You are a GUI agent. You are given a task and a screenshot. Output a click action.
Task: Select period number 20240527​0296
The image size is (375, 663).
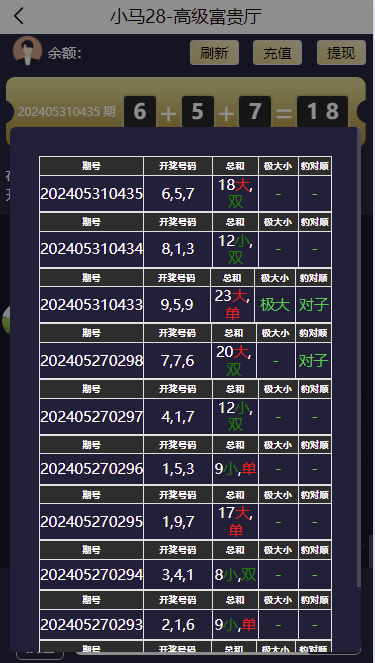tap(92, 469)
